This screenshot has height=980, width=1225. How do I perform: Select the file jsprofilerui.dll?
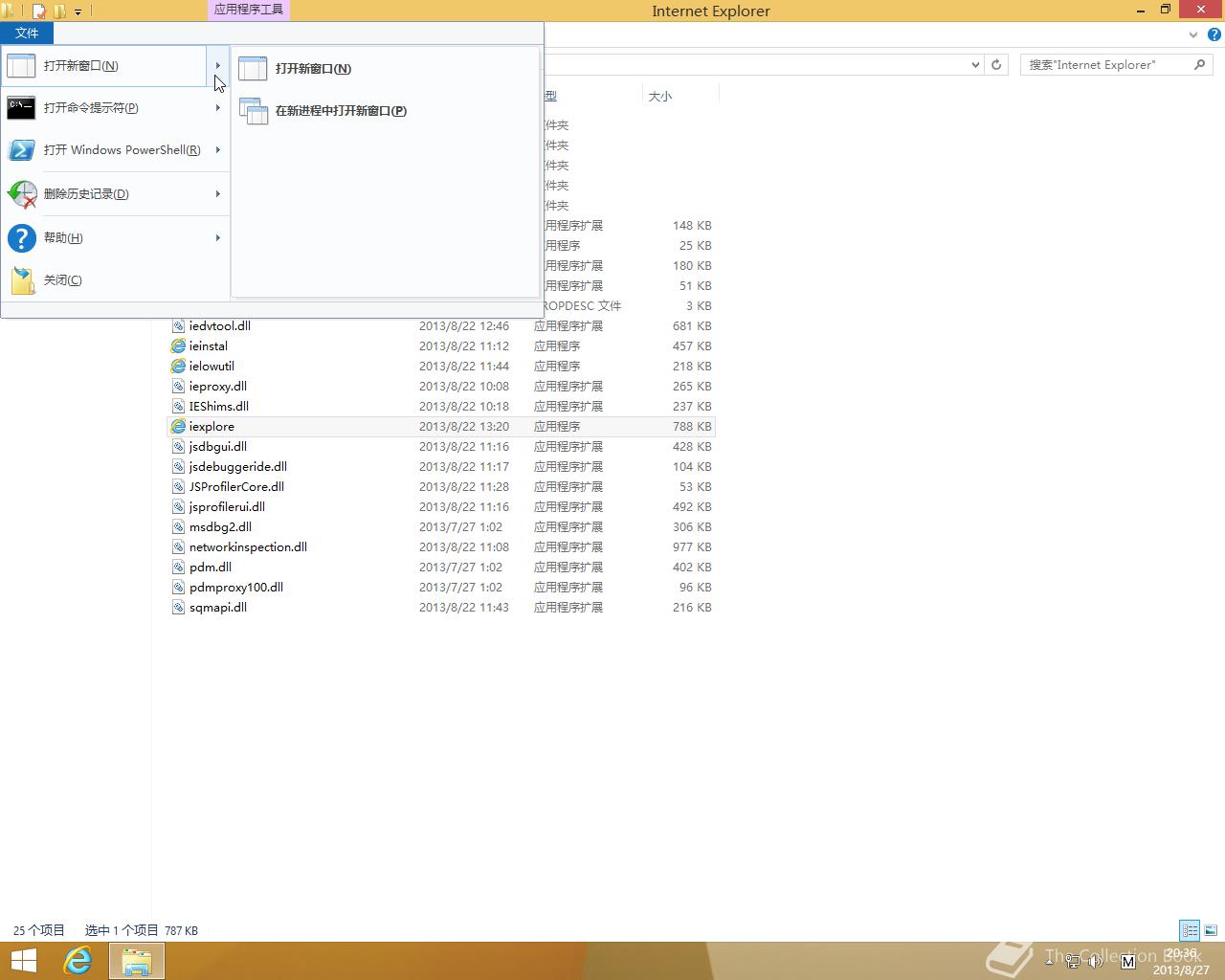(227, 507)
